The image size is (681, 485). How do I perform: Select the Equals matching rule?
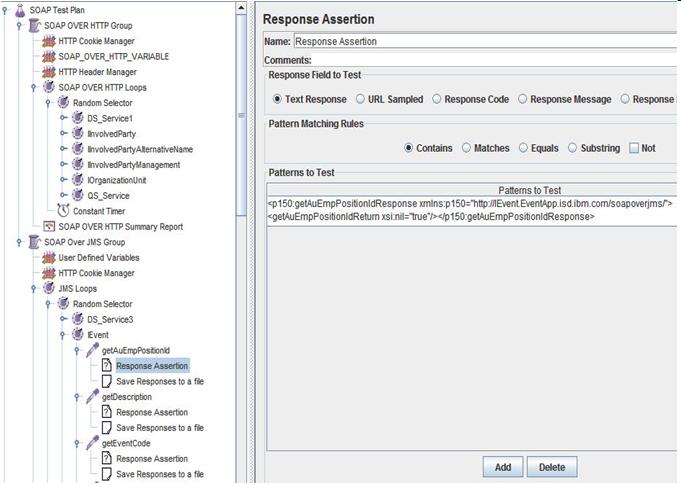pyautogui.click(x=523, y=148)
